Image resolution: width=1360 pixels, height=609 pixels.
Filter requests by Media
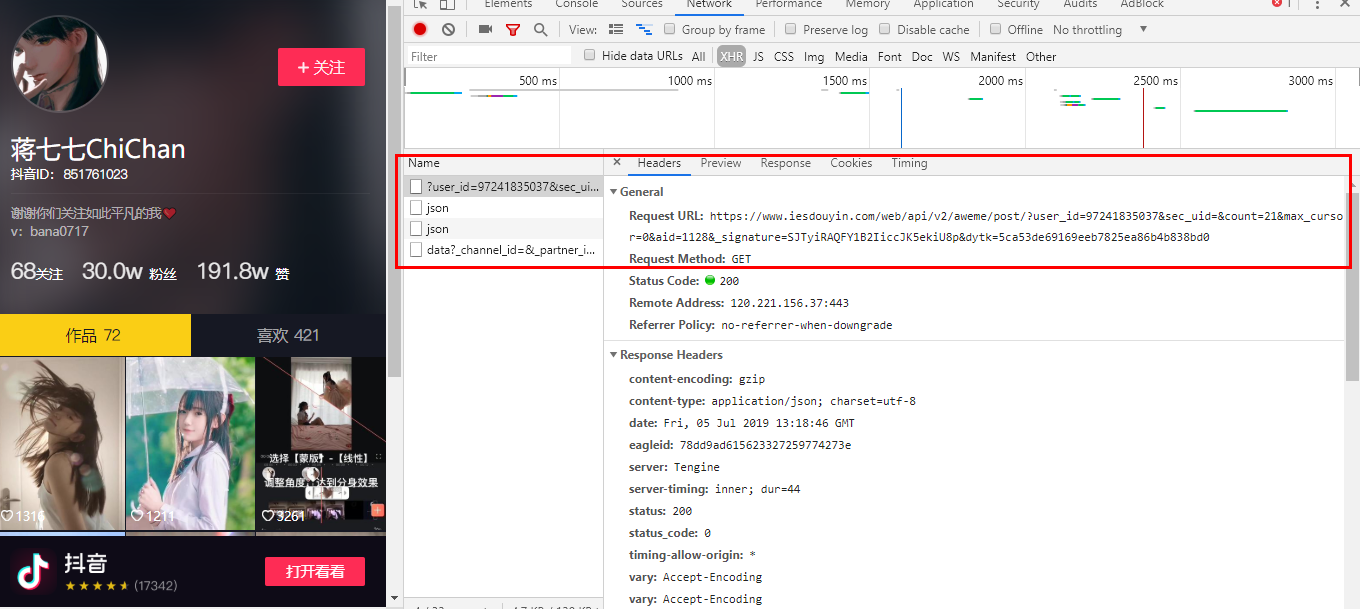coord(851,57)
